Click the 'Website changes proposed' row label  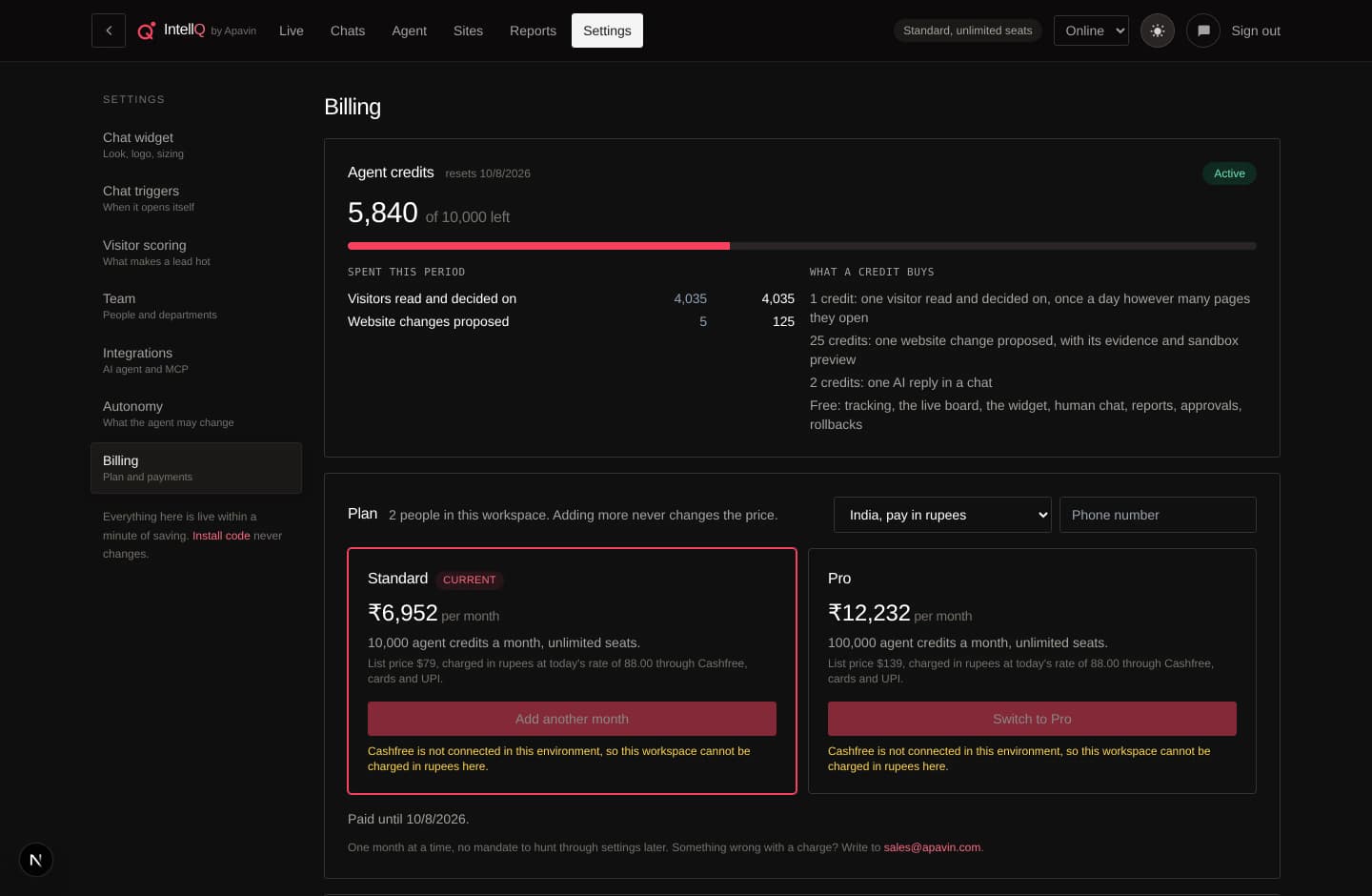pyautogui.click(x=429, y=321)
